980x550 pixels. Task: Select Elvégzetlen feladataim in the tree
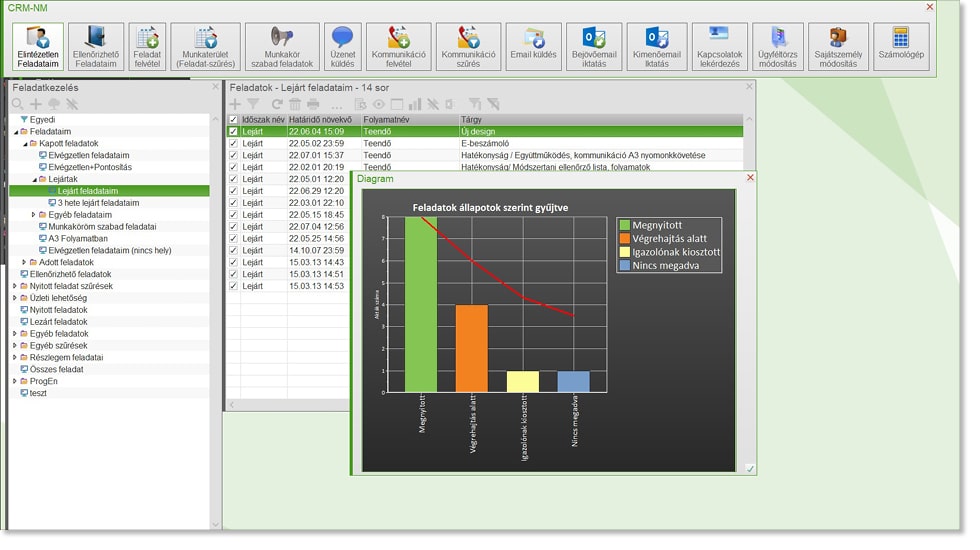89,155
